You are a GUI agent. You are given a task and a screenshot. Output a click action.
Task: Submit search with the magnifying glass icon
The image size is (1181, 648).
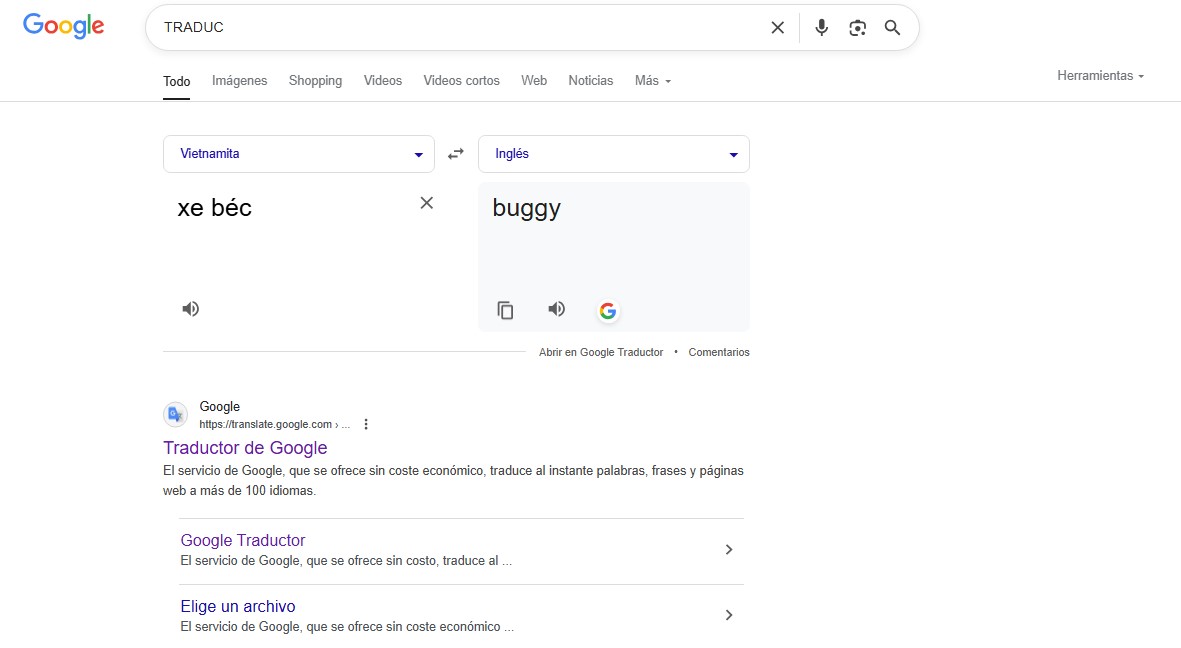(x=893, y=28)
